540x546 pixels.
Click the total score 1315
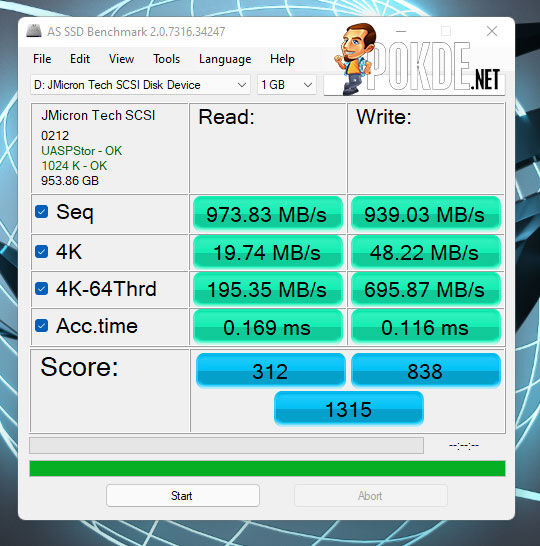[349, 408]
